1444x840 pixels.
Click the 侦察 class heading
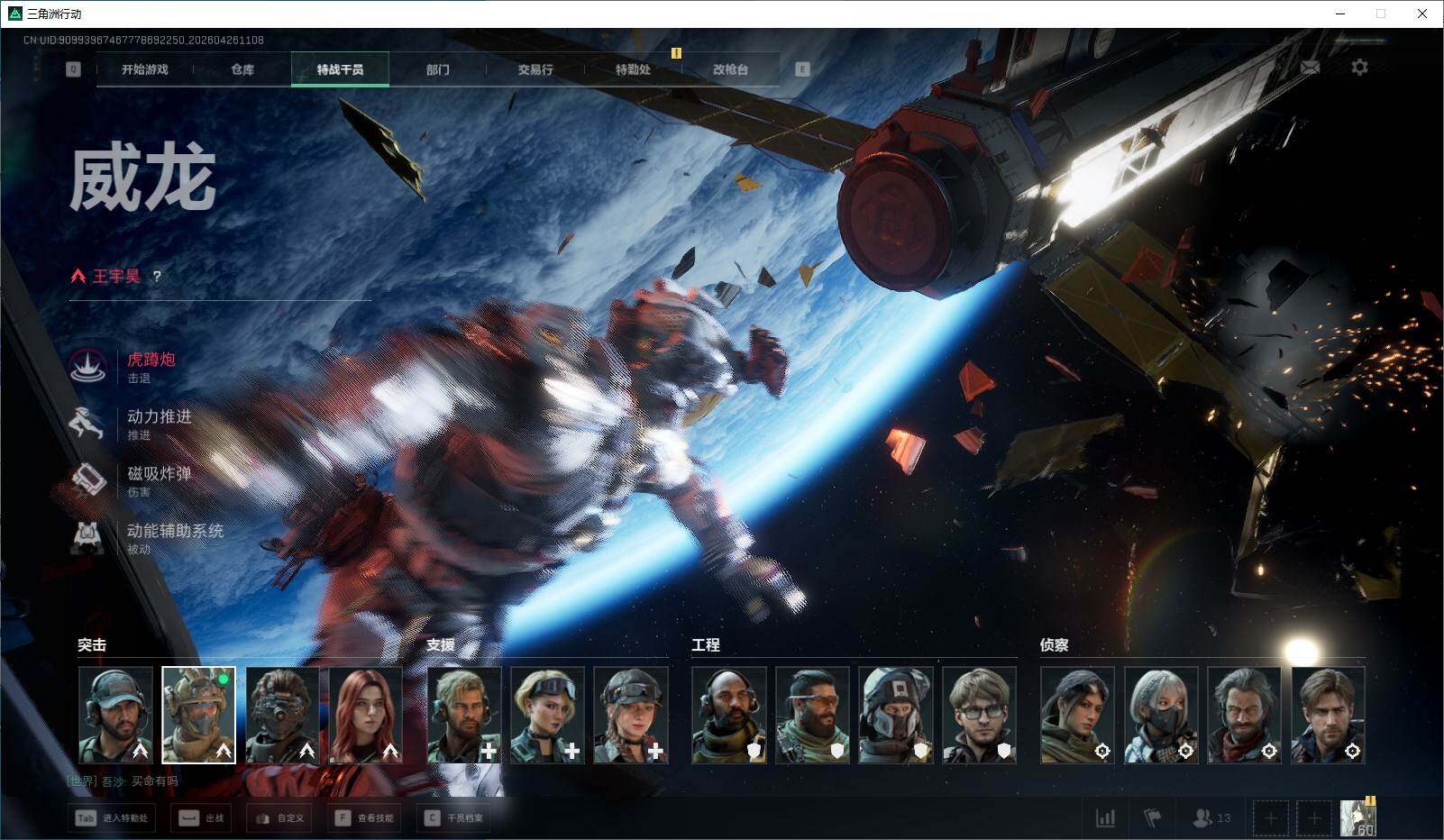point(1055,645)
